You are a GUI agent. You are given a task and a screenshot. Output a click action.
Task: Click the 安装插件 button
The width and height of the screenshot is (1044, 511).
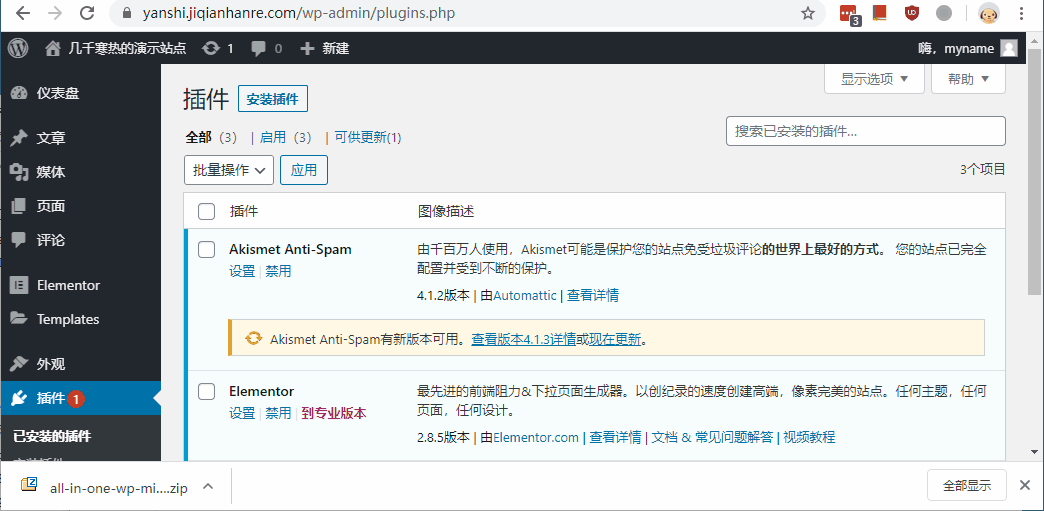[273, 99]
